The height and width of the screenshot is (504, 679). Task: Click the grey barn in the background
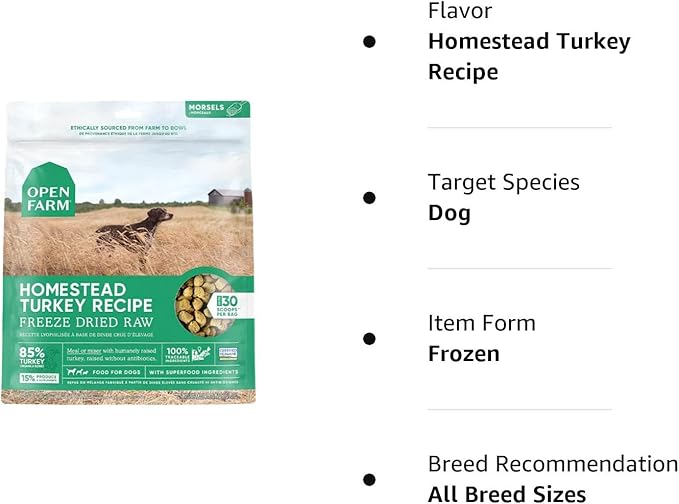point(228,195)
